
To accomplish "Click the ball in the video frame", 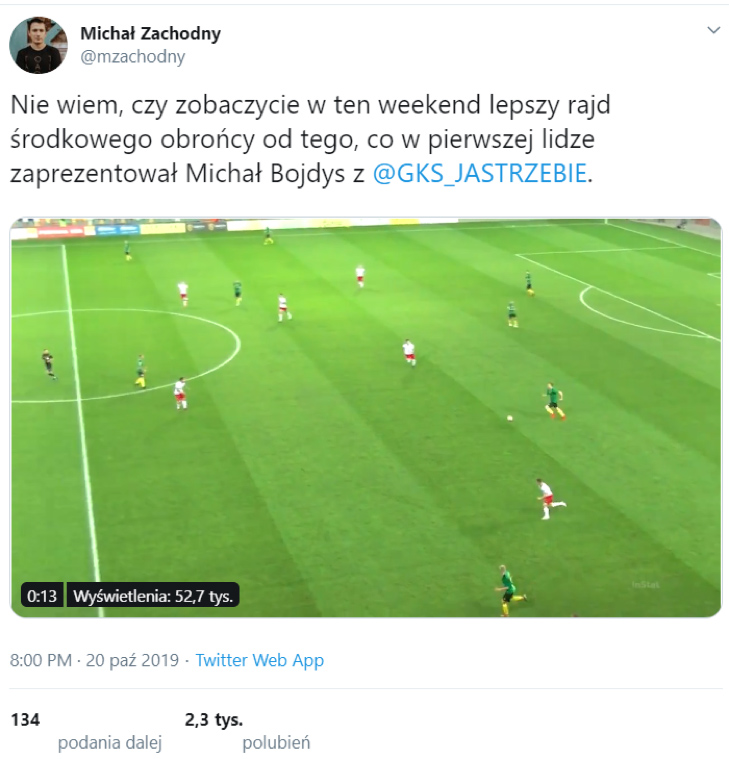I will (509, 417).
